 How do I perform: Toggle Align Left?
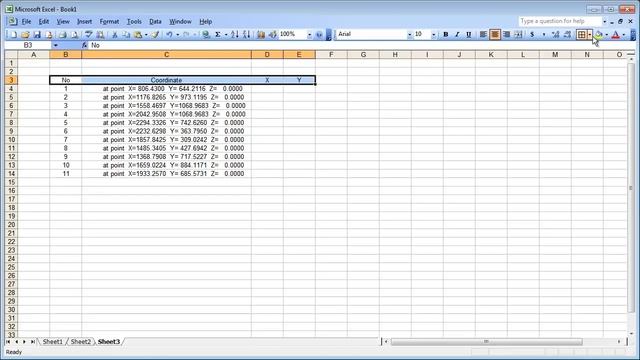[x=483, y=35]
